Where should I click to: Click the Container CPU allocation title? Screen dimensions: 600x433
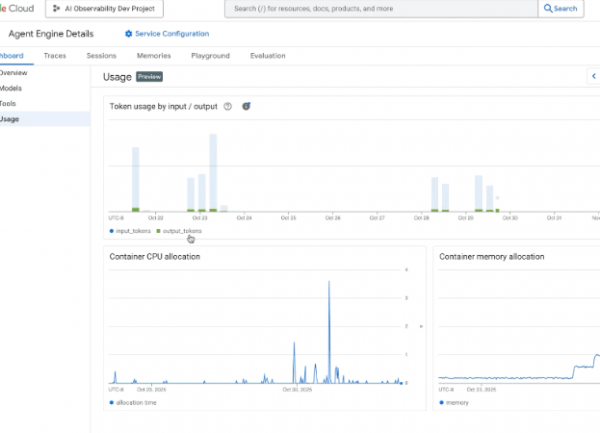pyautogui.click(x=155, y=257)
